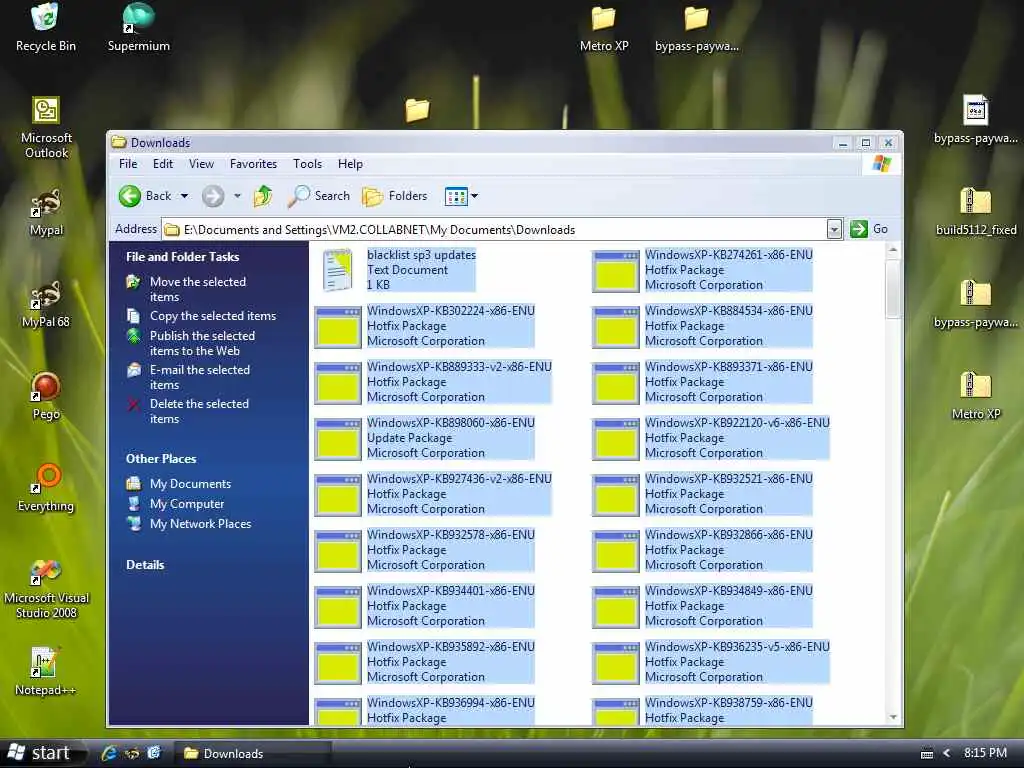The image size is (1024, 768).
Task: Open the View menu
Action: click(x=201, y=164)
